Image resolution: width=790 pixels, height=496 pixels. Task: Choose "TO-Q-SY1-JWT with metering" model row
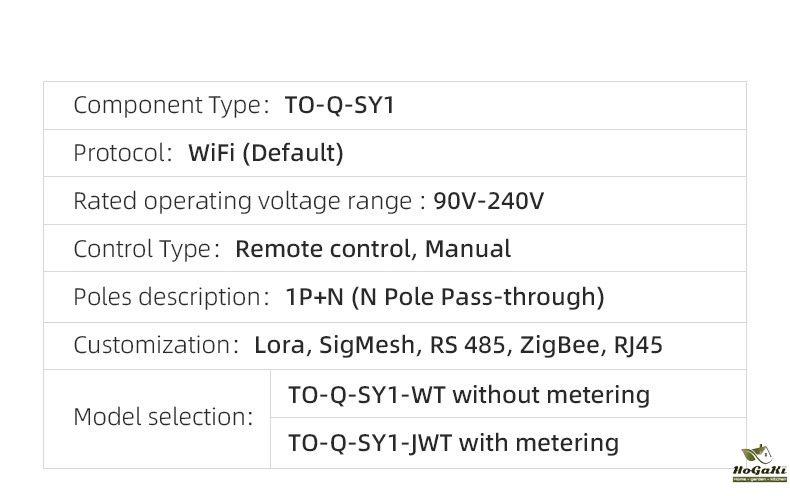(453, 442)
